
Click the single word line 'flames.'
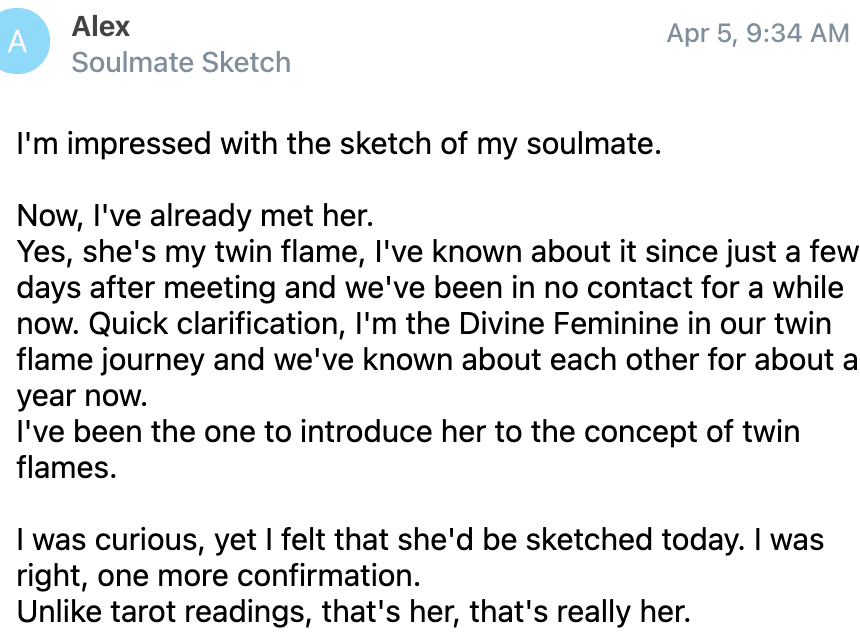pos(66,468)
